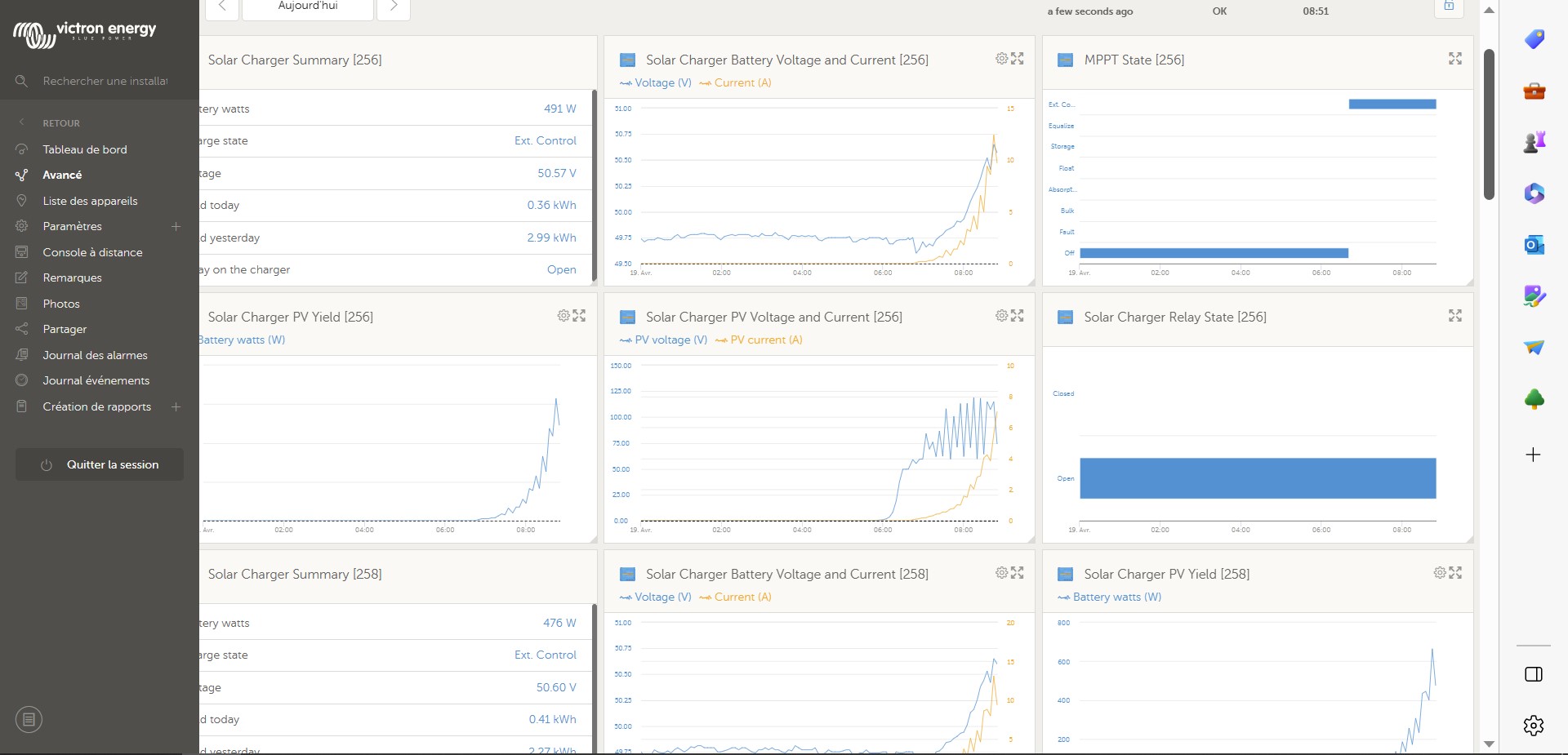Open Outlook in browser sidebar
This screenshot has height=755, width=1568.
pyautogui.click(x=1534, y=245)
